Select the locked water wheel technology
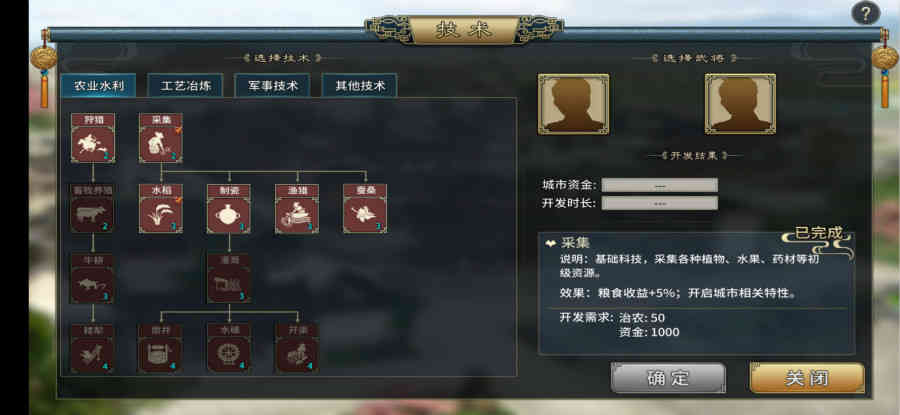The width and height of the screenshot is (900, 415). 229,348
